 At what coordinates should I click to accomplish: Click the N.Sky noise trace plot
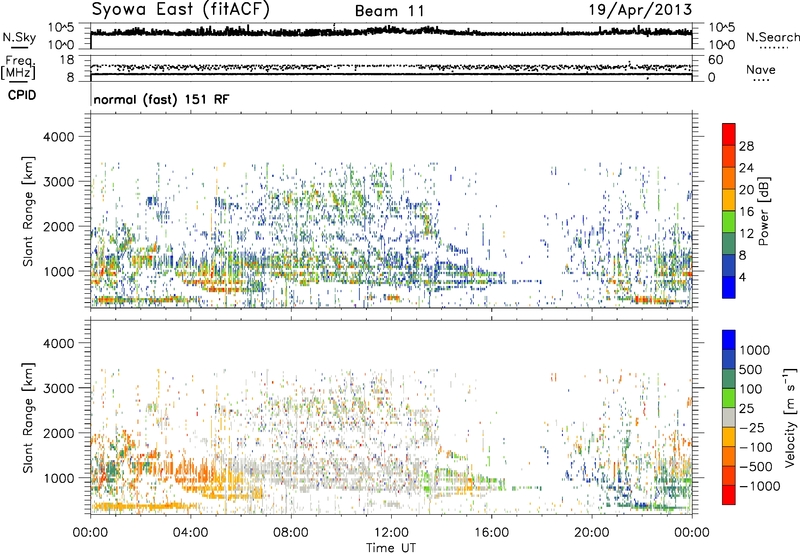click(391, 36)
